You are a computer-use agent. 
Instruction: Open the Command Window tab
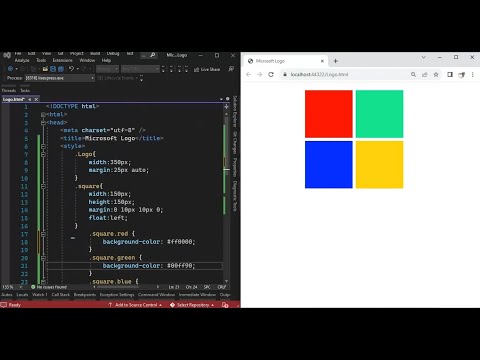point(156,295)
